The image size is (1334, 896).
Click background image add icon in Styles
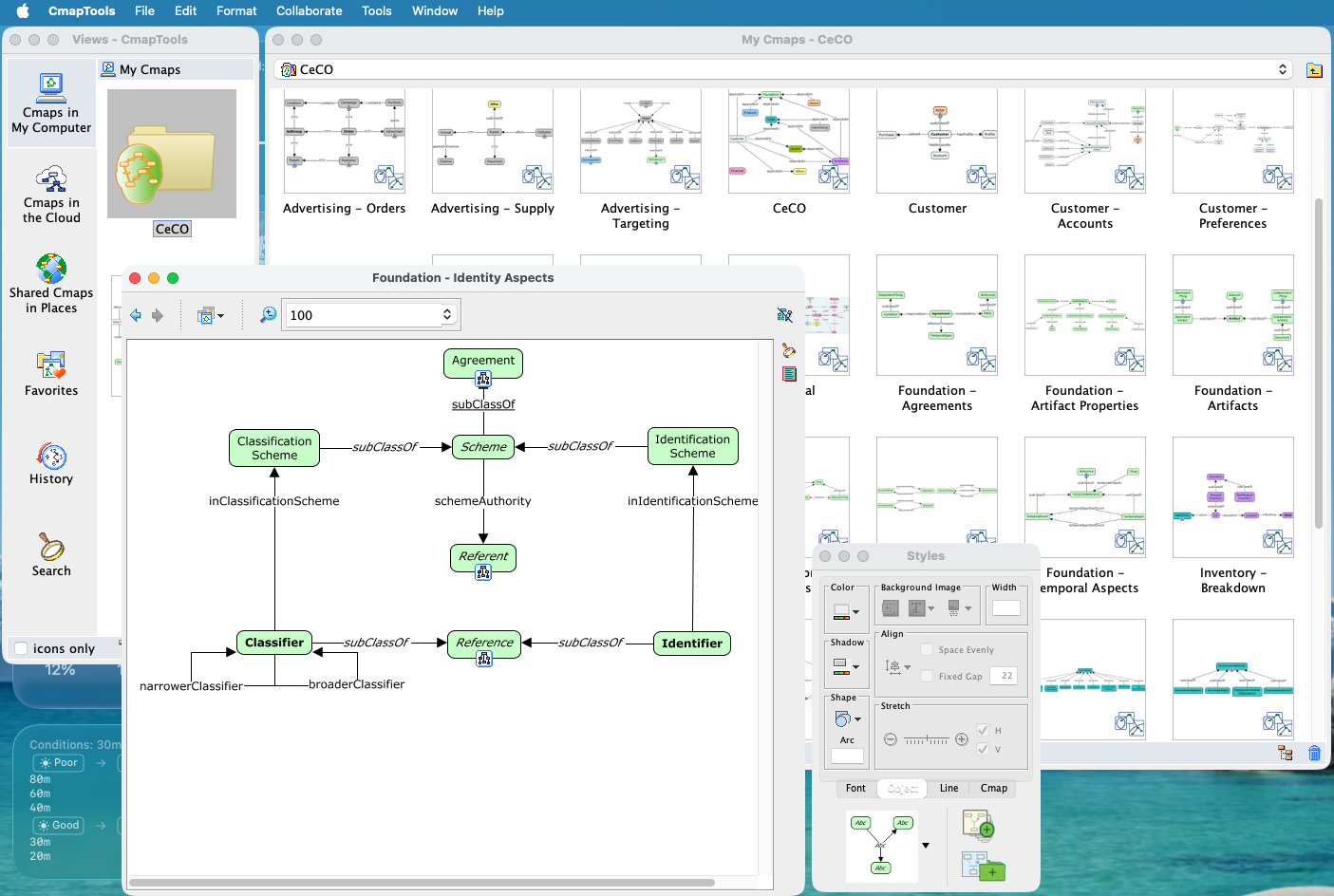pyautogui.click(x=890, y=608)
